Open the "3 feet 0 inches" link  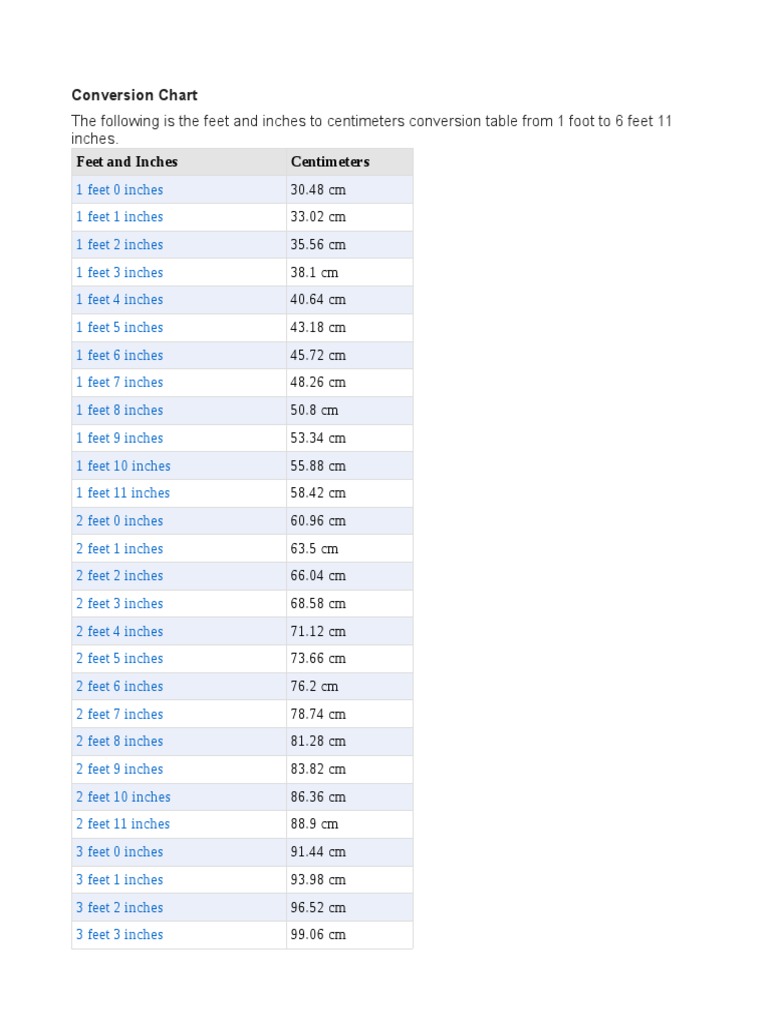pyautogui.click(x=119, y=852)
